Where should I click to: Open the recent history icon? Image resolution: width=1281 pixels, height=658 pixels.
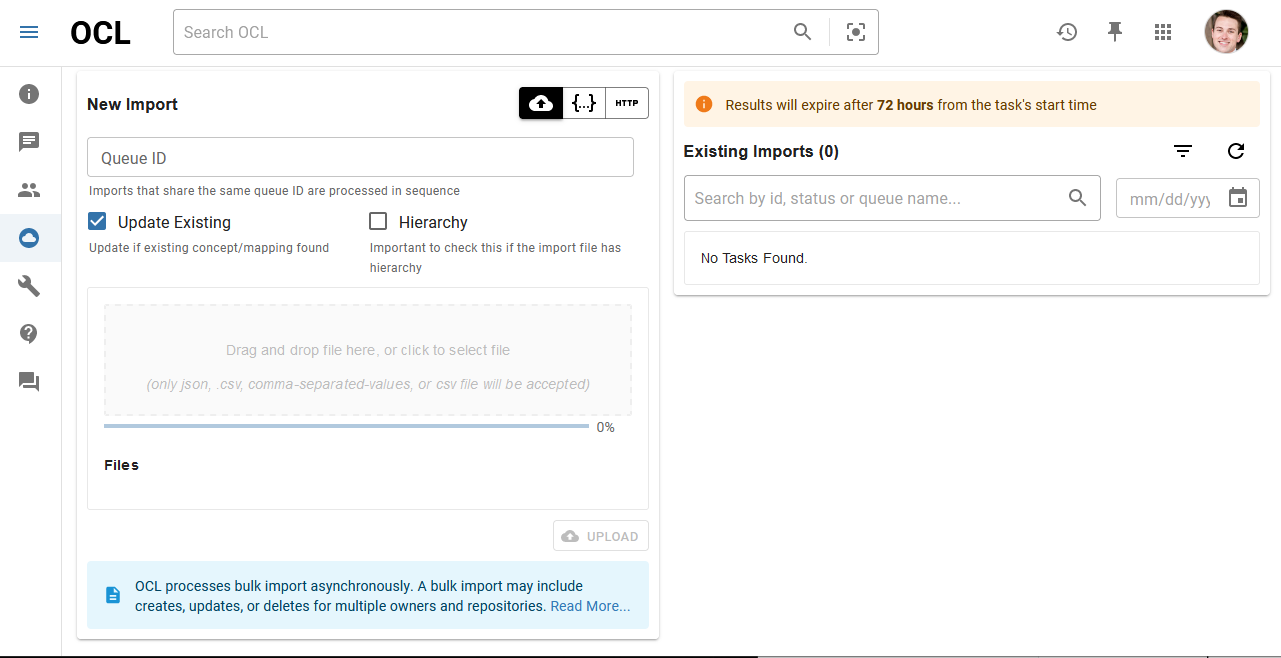(1067, 32)
